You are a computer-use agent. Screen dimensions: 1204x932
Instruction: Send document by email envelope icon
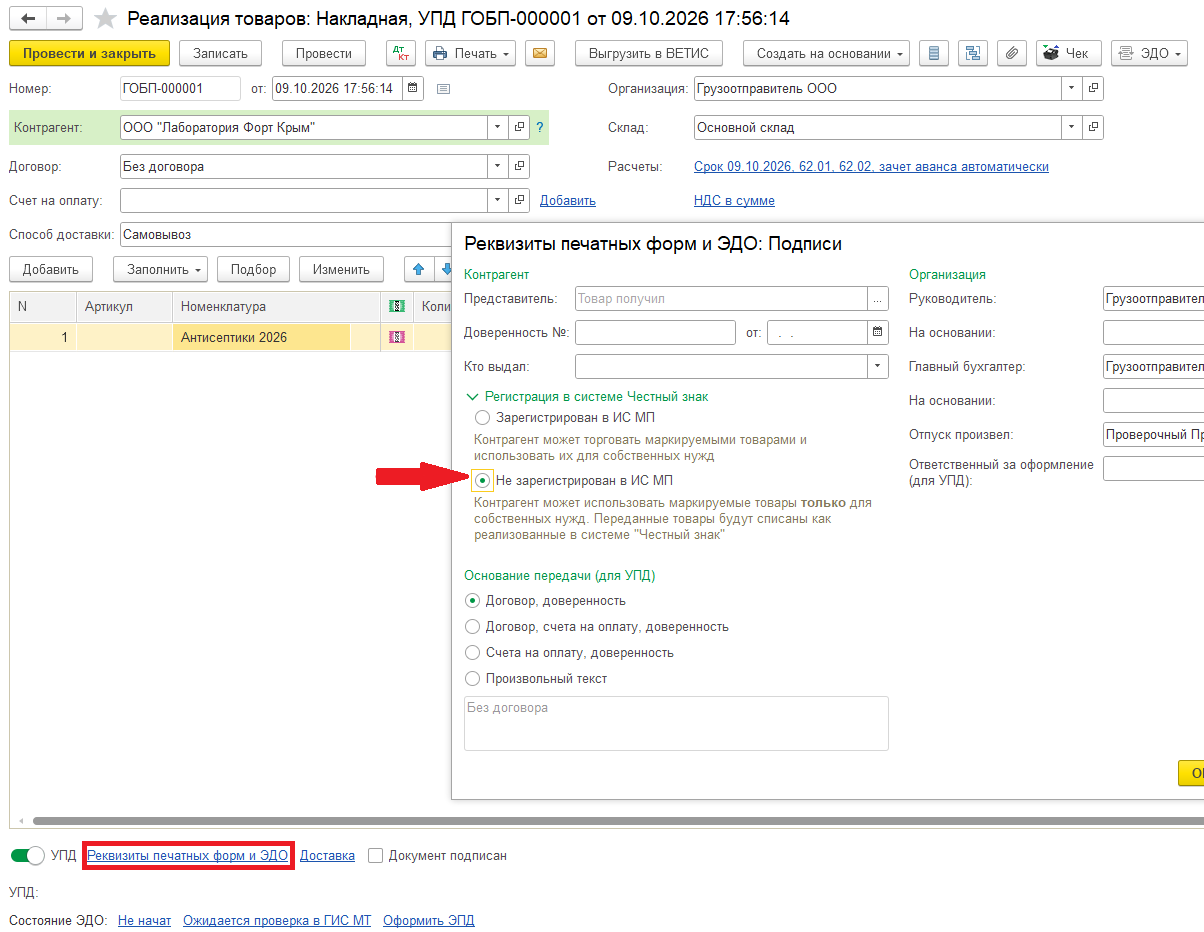point(540,53)
